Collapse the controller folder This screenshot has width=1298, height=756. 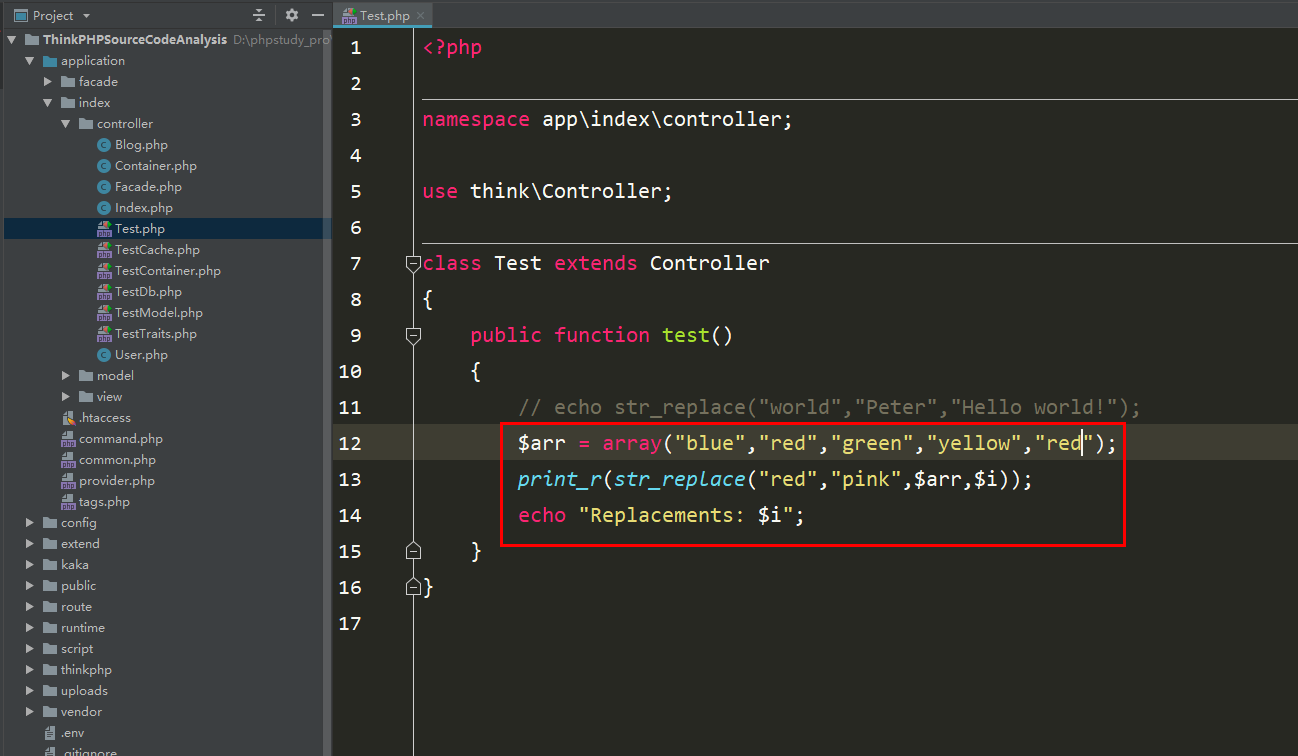pyautogui.click(x=66, y=124)
